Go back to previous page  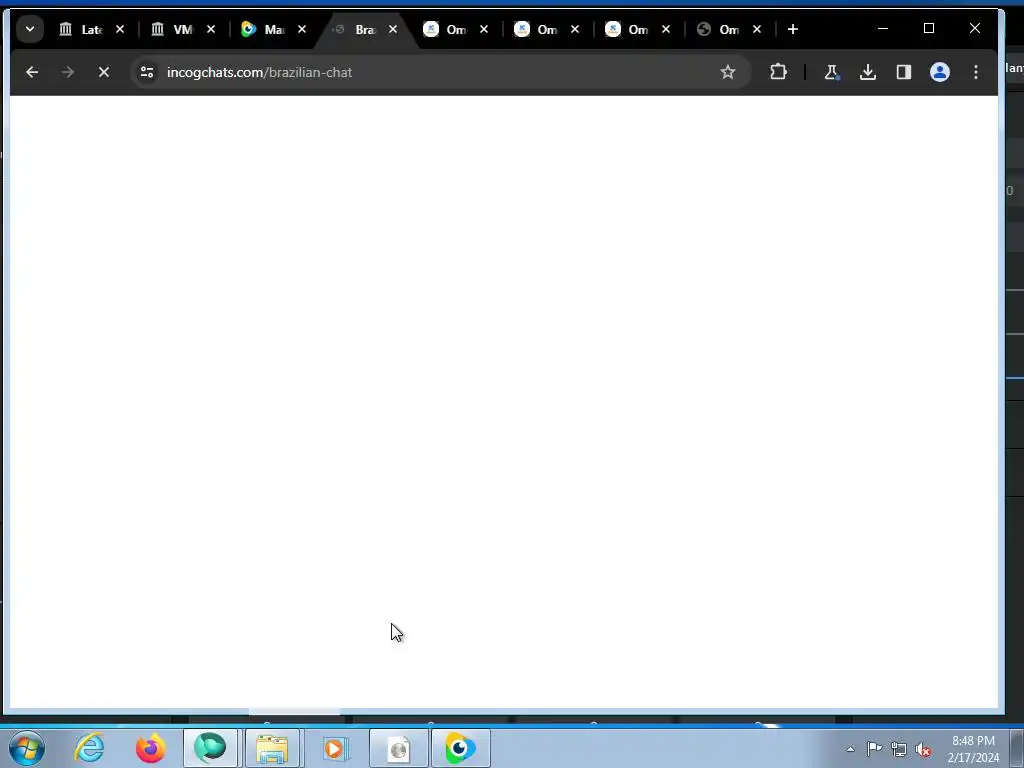32,72
